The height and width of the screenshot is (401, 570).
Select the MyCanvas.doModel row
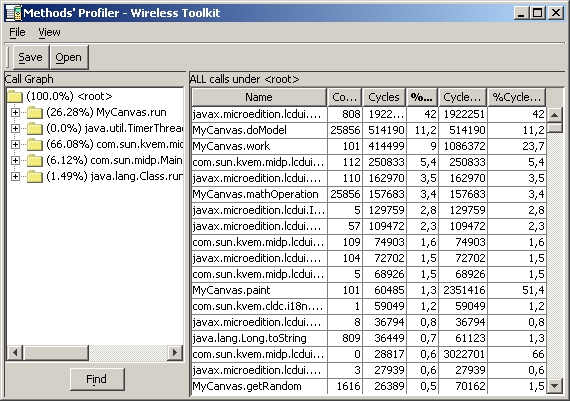point(369,130)
